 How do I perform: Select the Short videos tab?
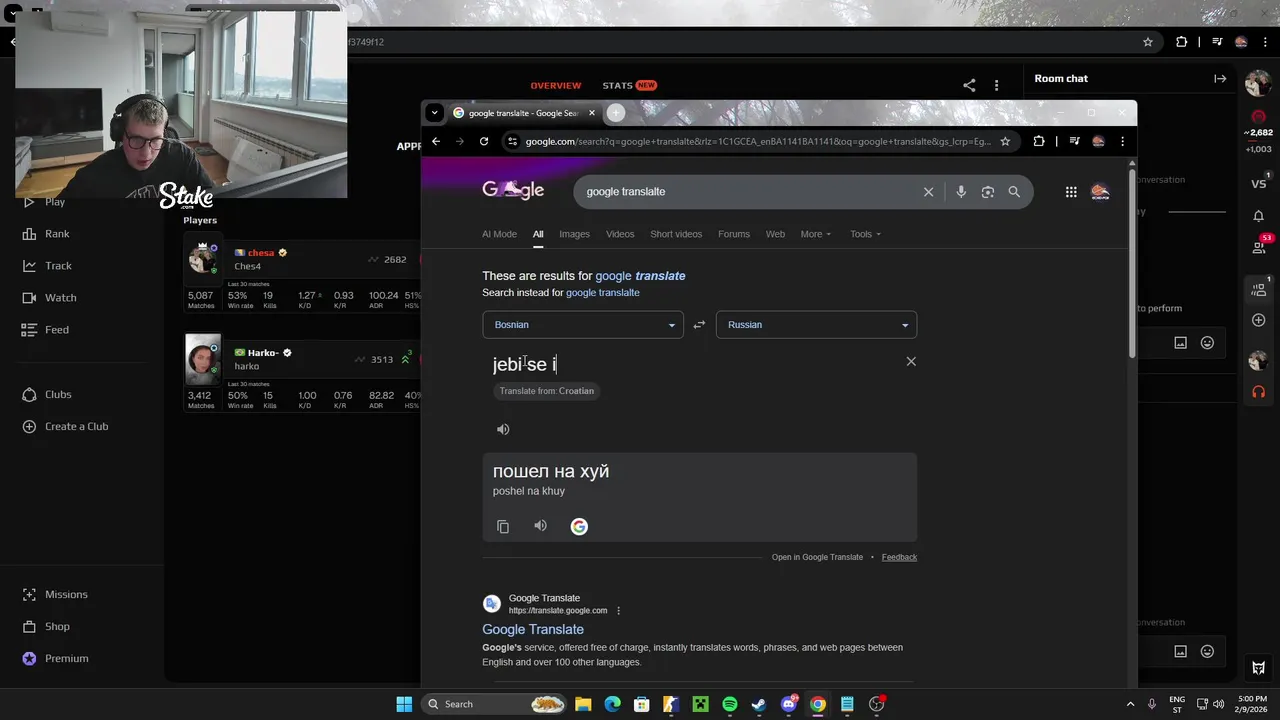click(x=676, y=234)
